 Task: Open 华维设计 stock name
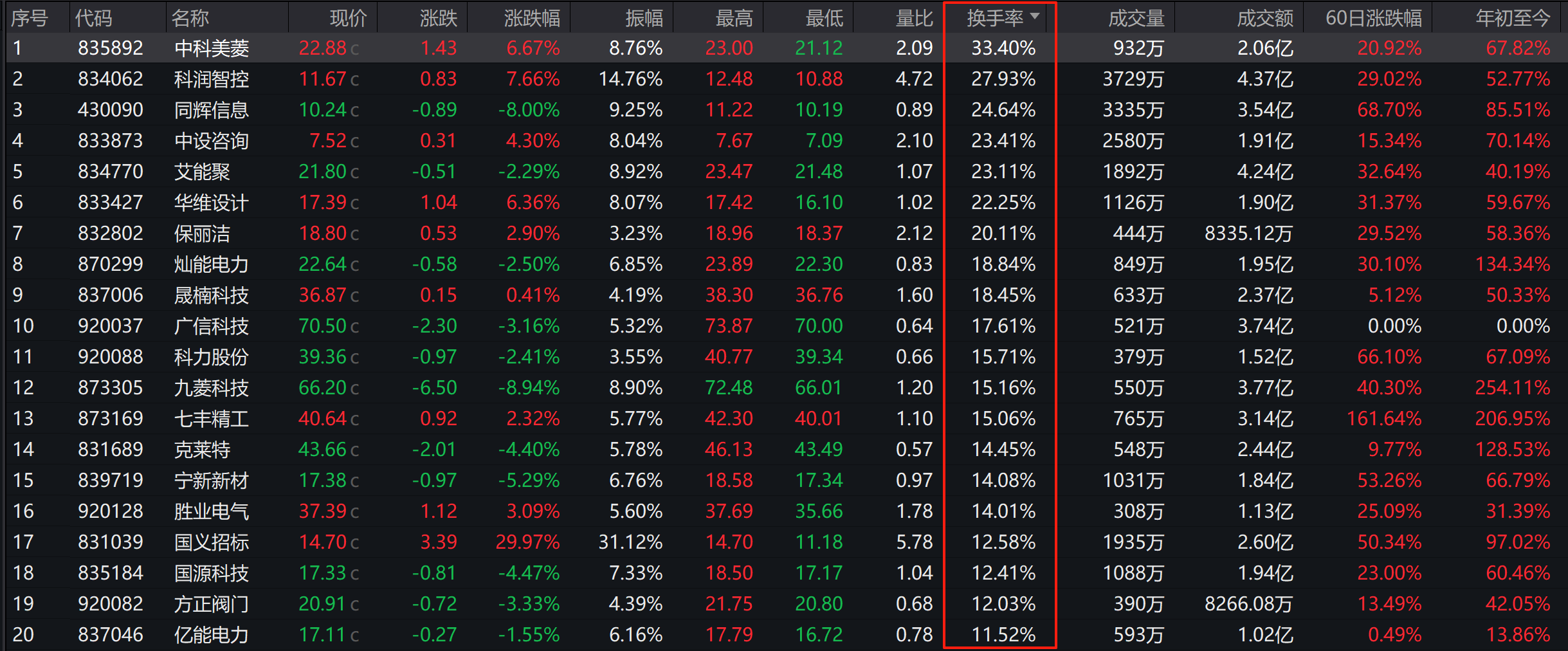(212, 203)
